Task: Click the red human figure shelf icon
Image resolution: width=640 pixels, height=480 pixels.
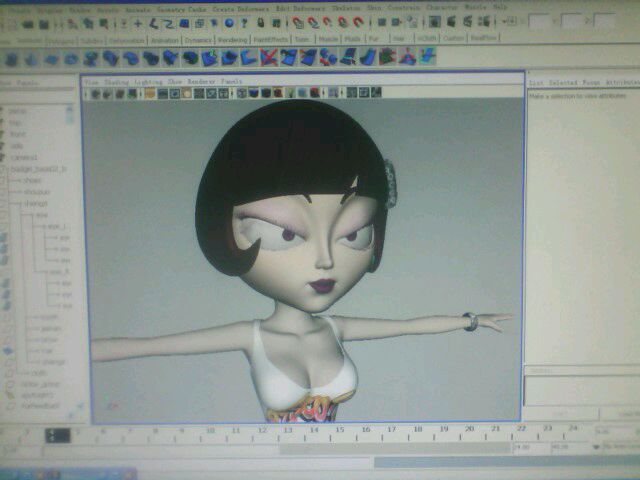Action: (x=407, y=57)
